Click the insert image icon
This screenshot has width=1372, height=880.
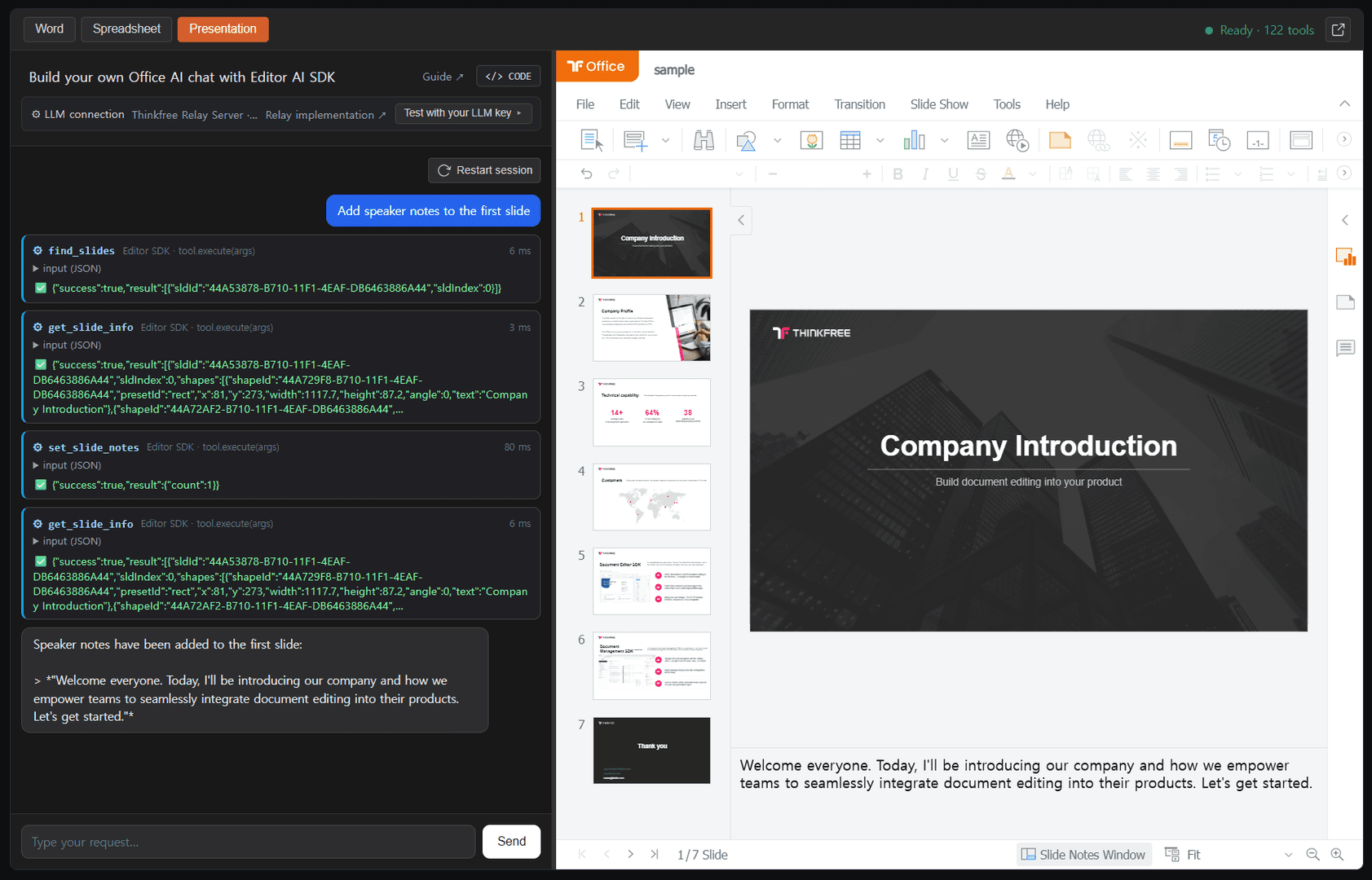click(x=811, y=140)
